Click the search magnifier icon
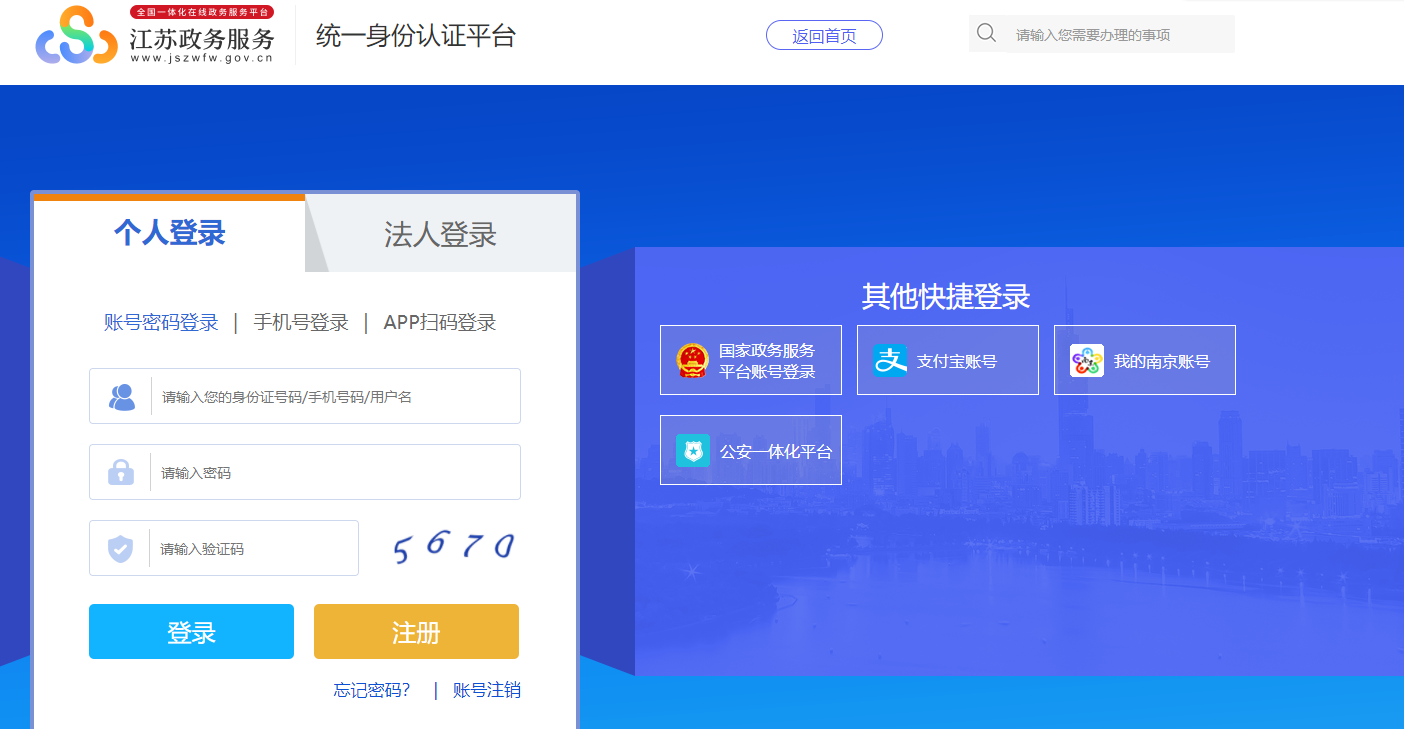 986,32
